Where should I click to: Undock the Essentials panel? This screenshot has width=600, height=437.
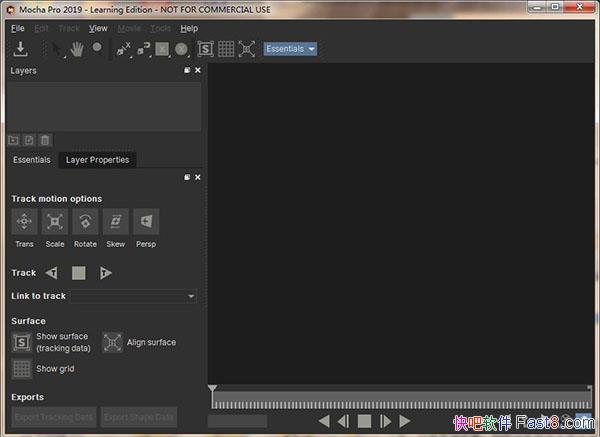pos(187,177)
